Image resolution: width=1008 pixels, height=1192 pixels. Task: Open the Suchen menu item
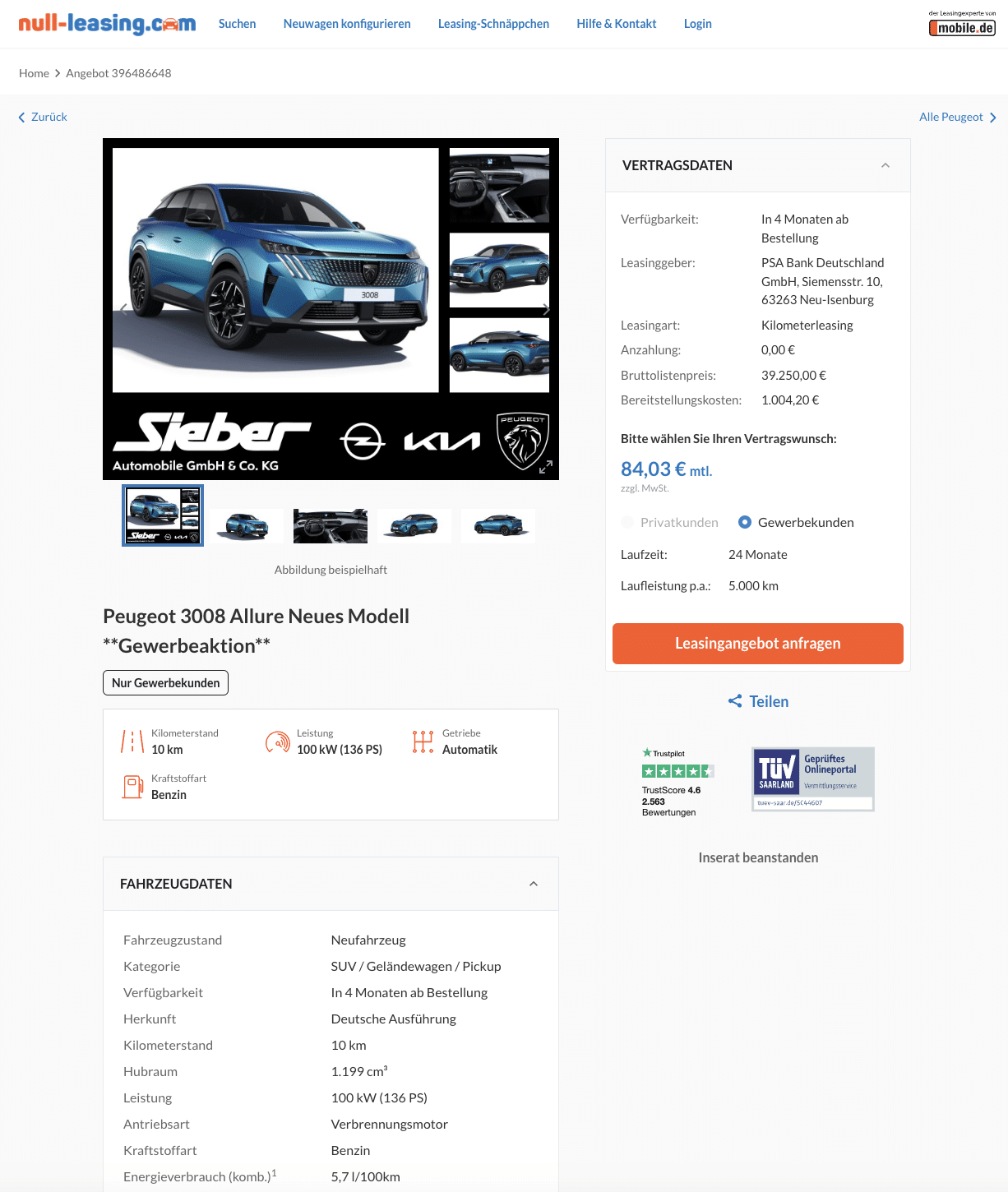click(237, 24)
